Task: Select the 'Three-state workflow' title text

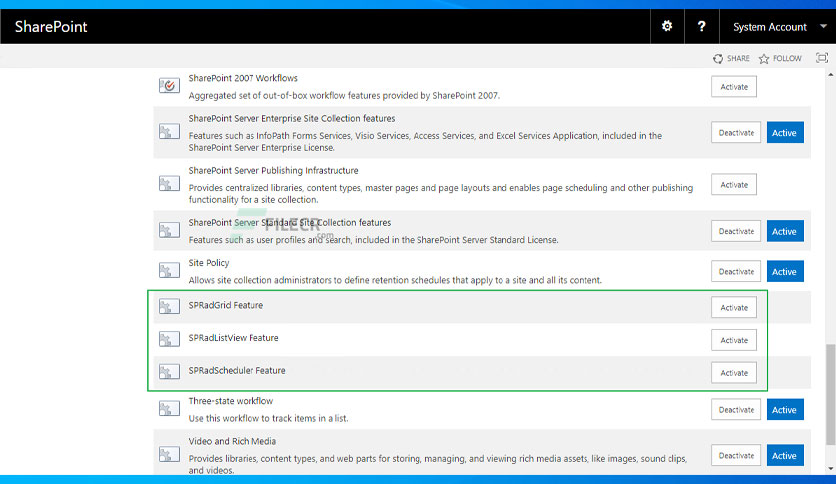Action: pyautogui.click(x=230, y=401)
